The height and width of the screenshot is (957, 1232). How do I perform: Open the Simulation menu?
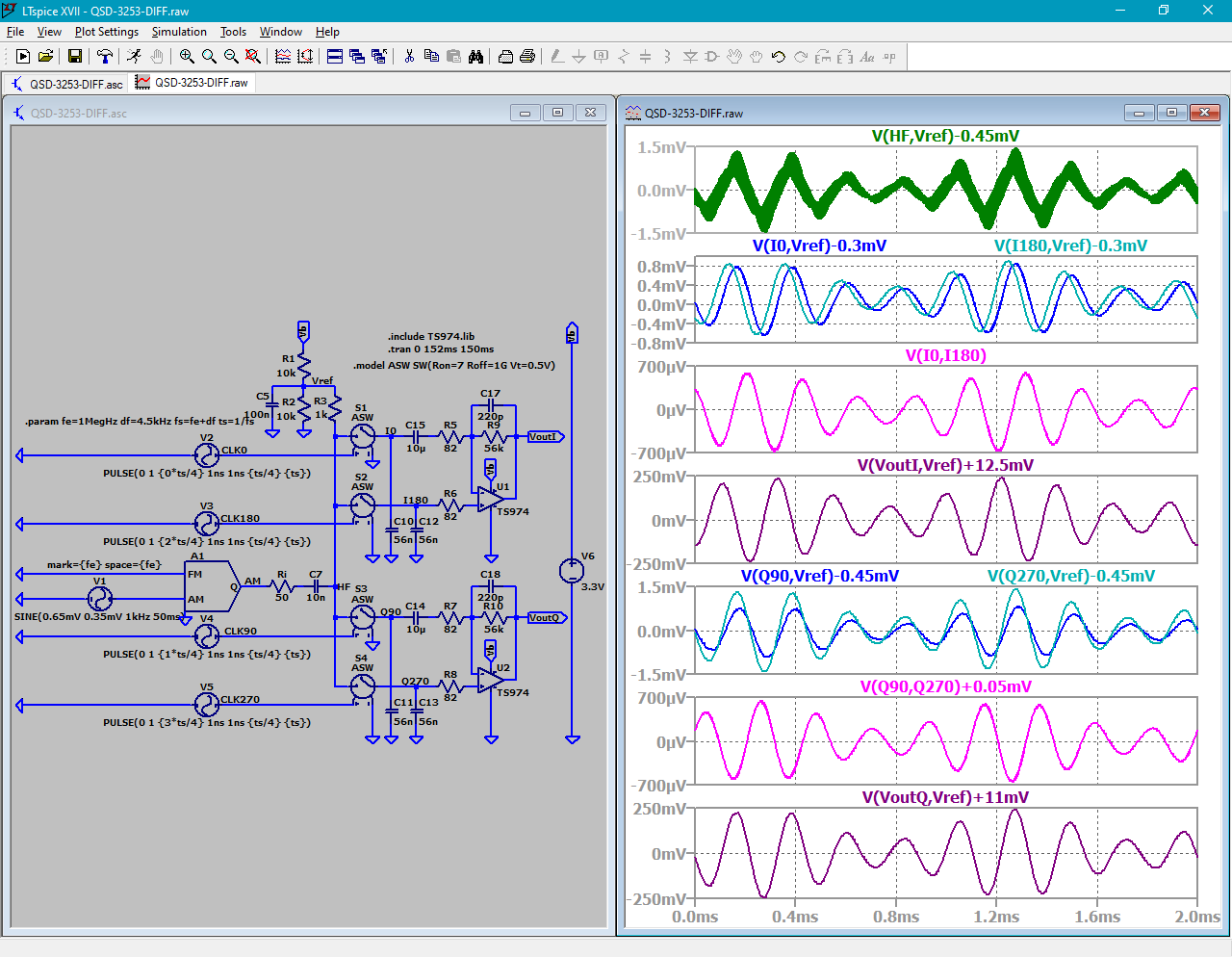click(179, 32)
